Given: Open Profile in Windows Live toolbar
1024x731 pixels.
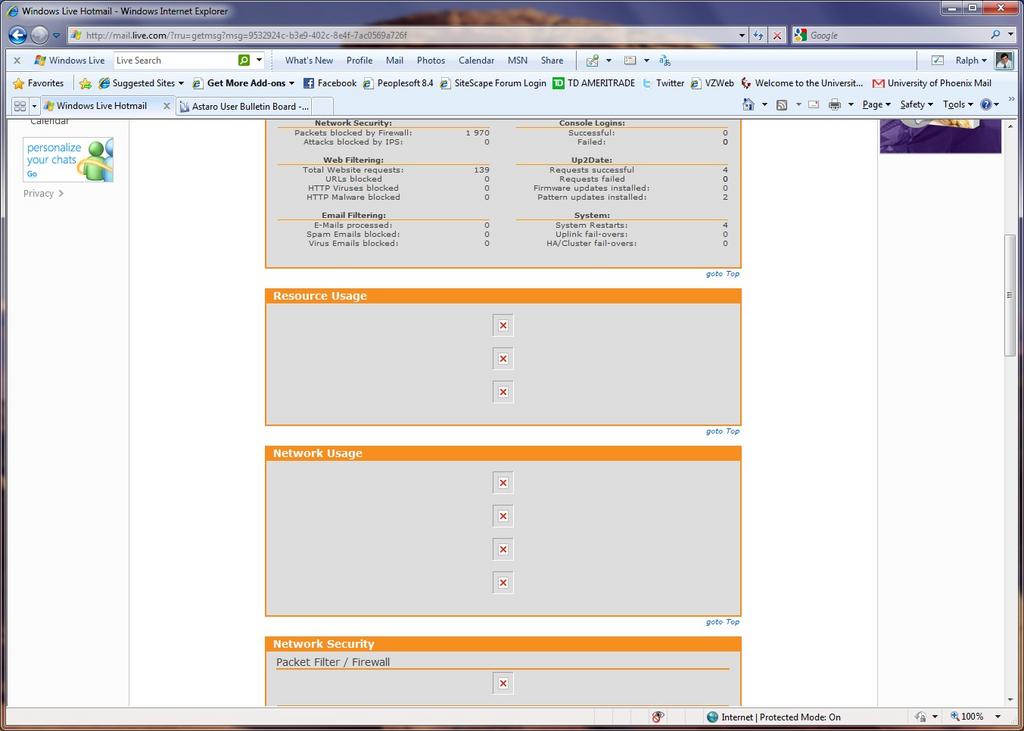Looking at the screenshot, I should (x=359, y=60).
